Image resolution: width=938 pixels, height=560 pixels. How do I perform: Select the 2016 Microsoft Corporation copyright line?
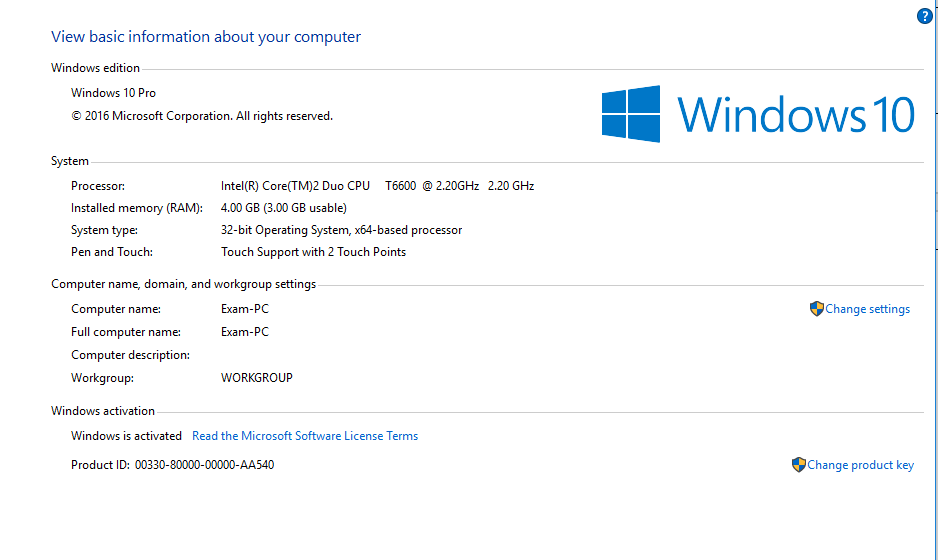click(202, 115)
